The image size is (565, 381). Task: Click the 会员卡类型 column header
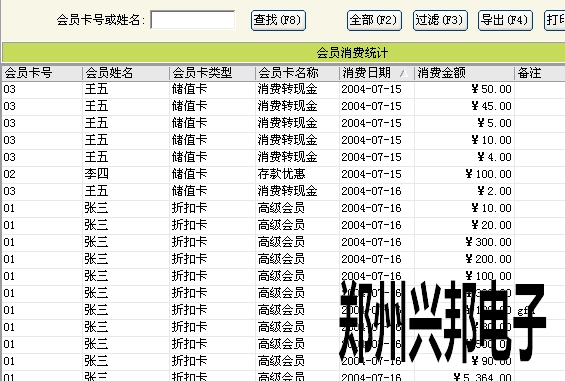click(212, 73)
